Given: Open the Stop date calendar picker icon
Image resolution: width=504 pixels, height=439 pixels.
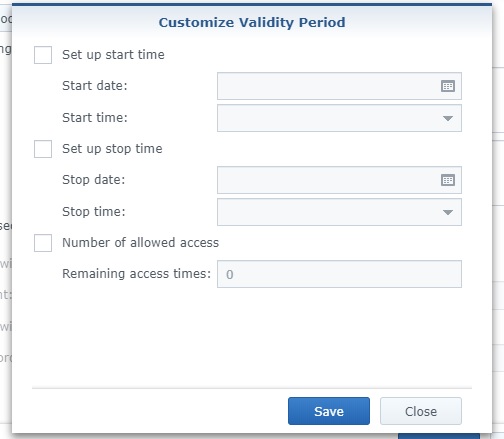Looking at the screenshot, I should click(448, 180).
